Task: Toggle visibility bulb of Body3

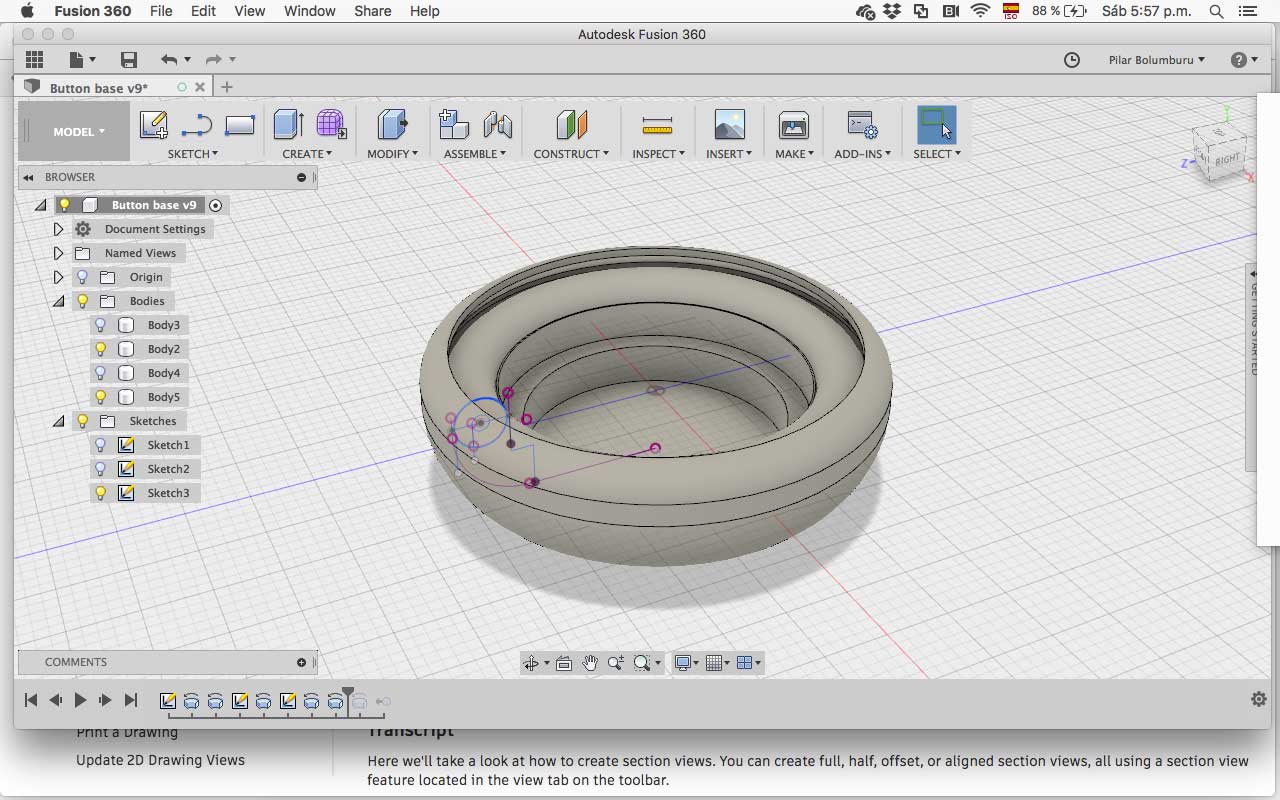Action: tap(100, 325)
